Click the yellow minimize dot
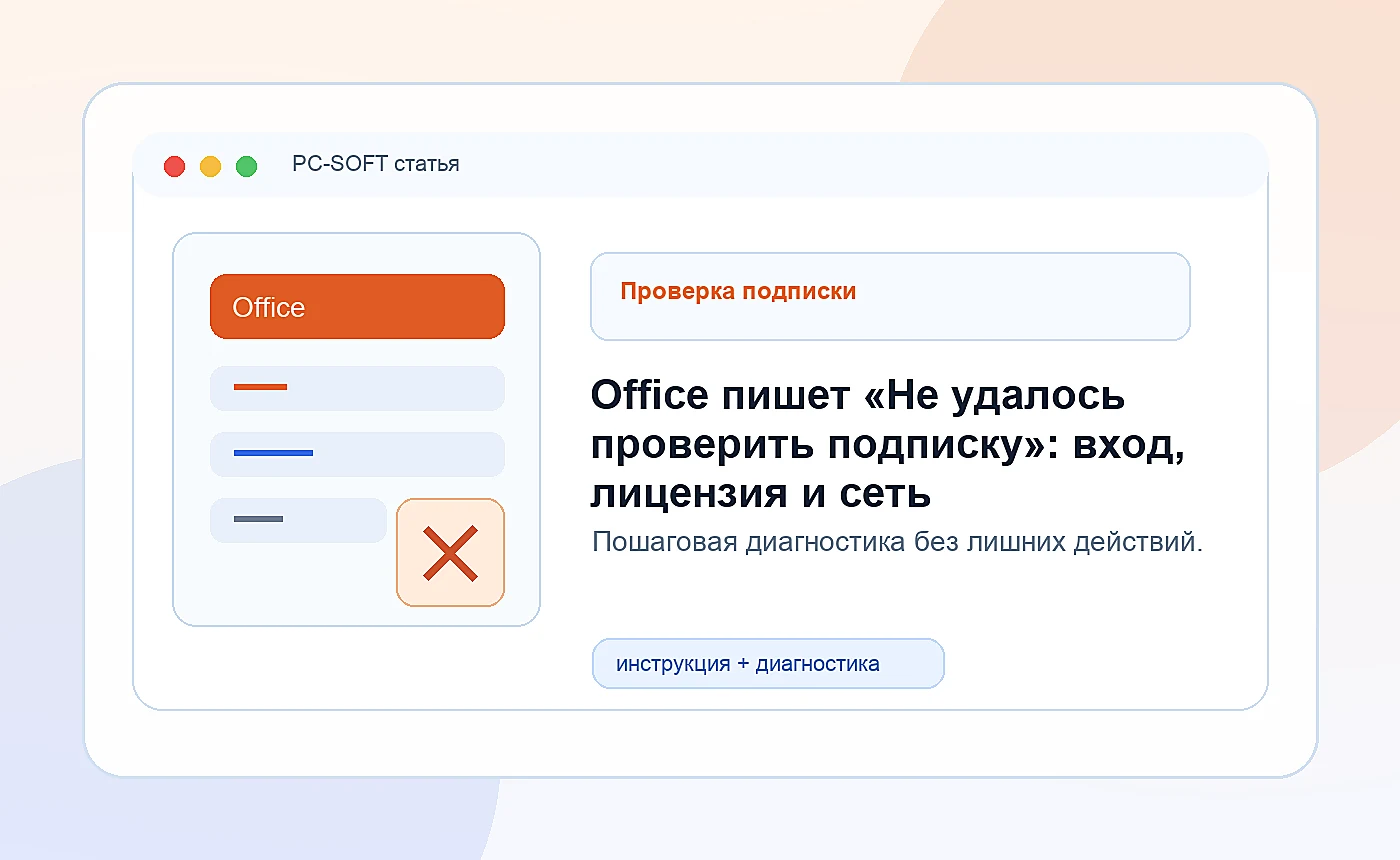 click(x=210, y=166)
